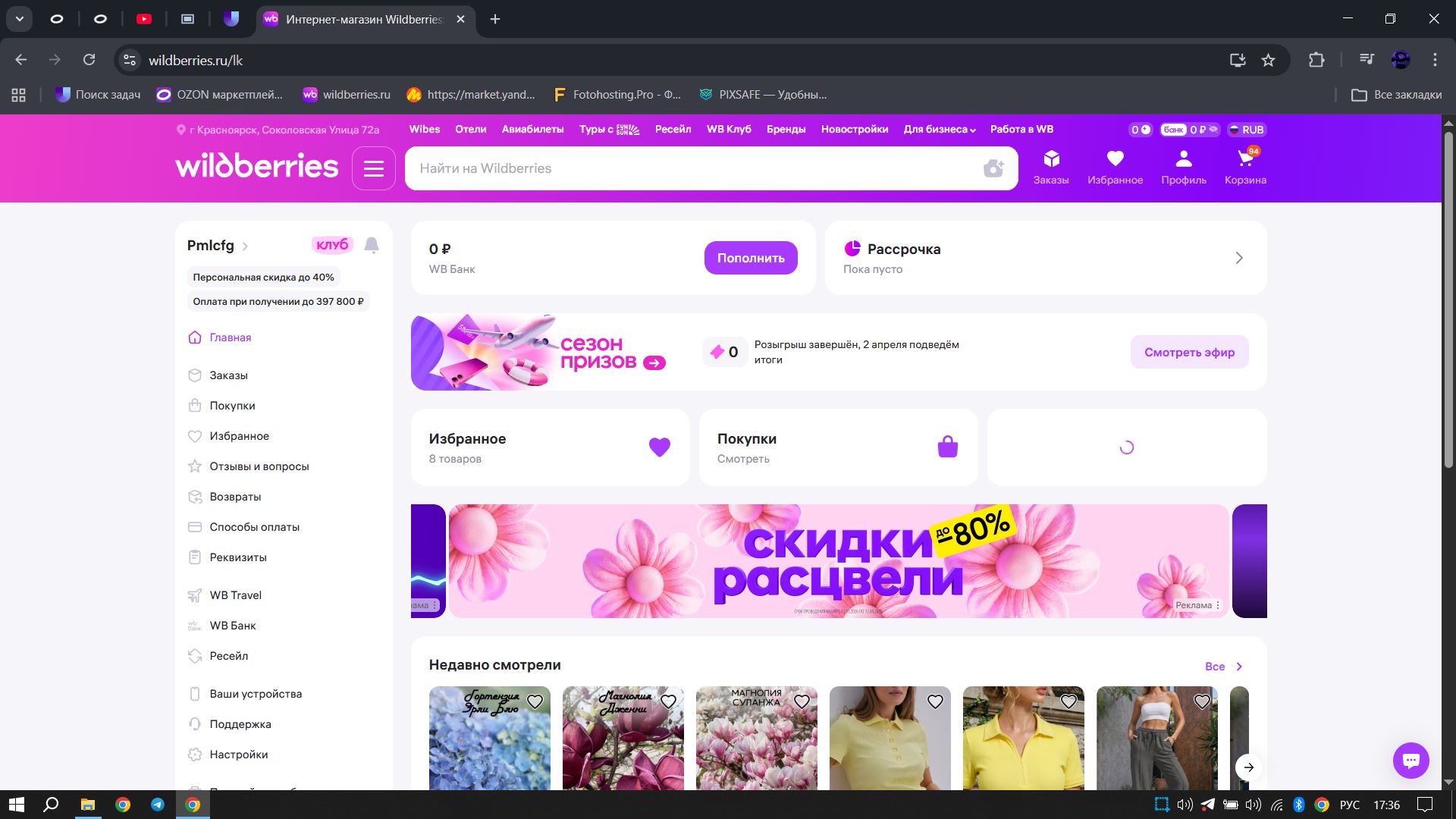Viewport: 1456px width, 819px height.
Task: Click the Пополнить button
Action: tap(750, 258)
